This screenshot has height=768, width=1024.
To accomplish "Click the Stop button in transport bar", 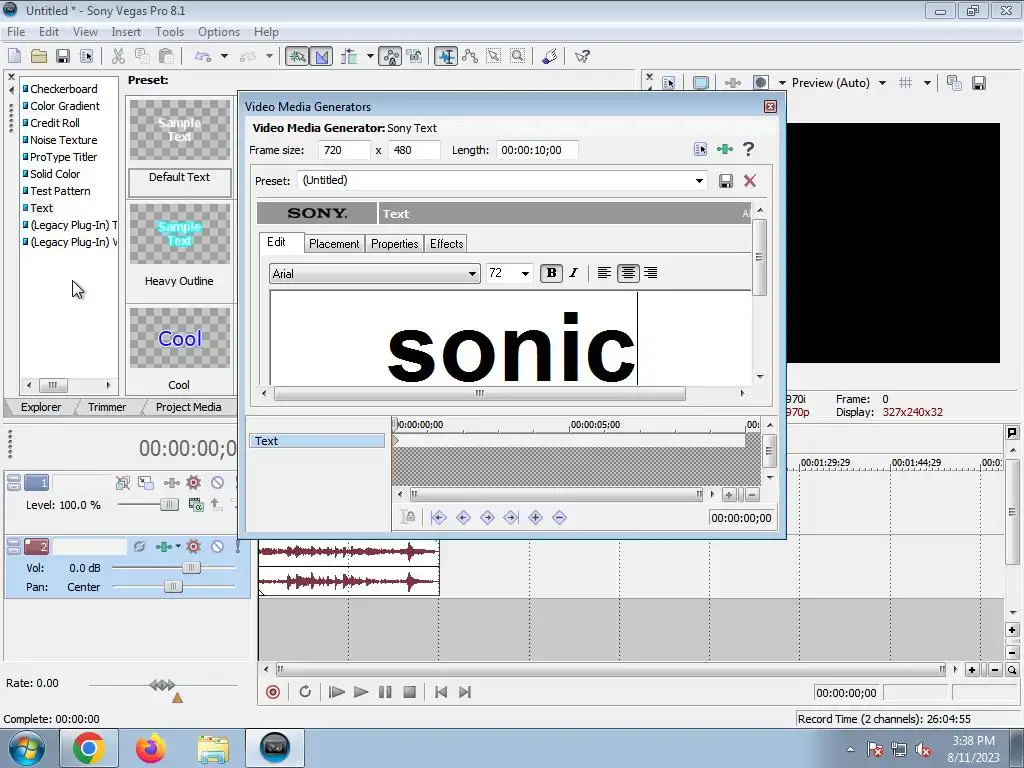I will tap(409, 692).
